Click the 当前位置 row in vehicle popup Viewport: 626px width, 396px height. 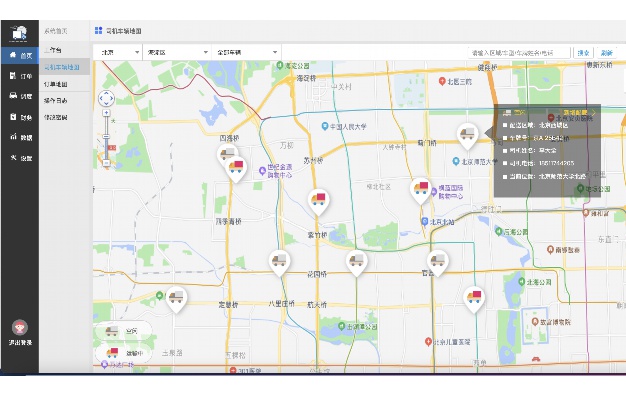544,176
